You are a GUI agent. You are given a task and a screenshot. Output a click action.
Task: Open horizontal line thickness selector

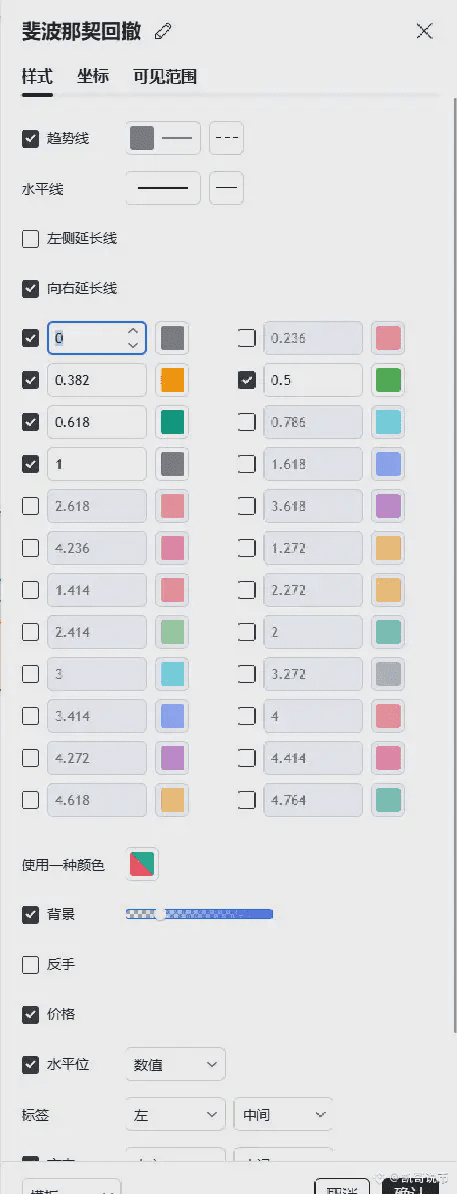(163, 188)
